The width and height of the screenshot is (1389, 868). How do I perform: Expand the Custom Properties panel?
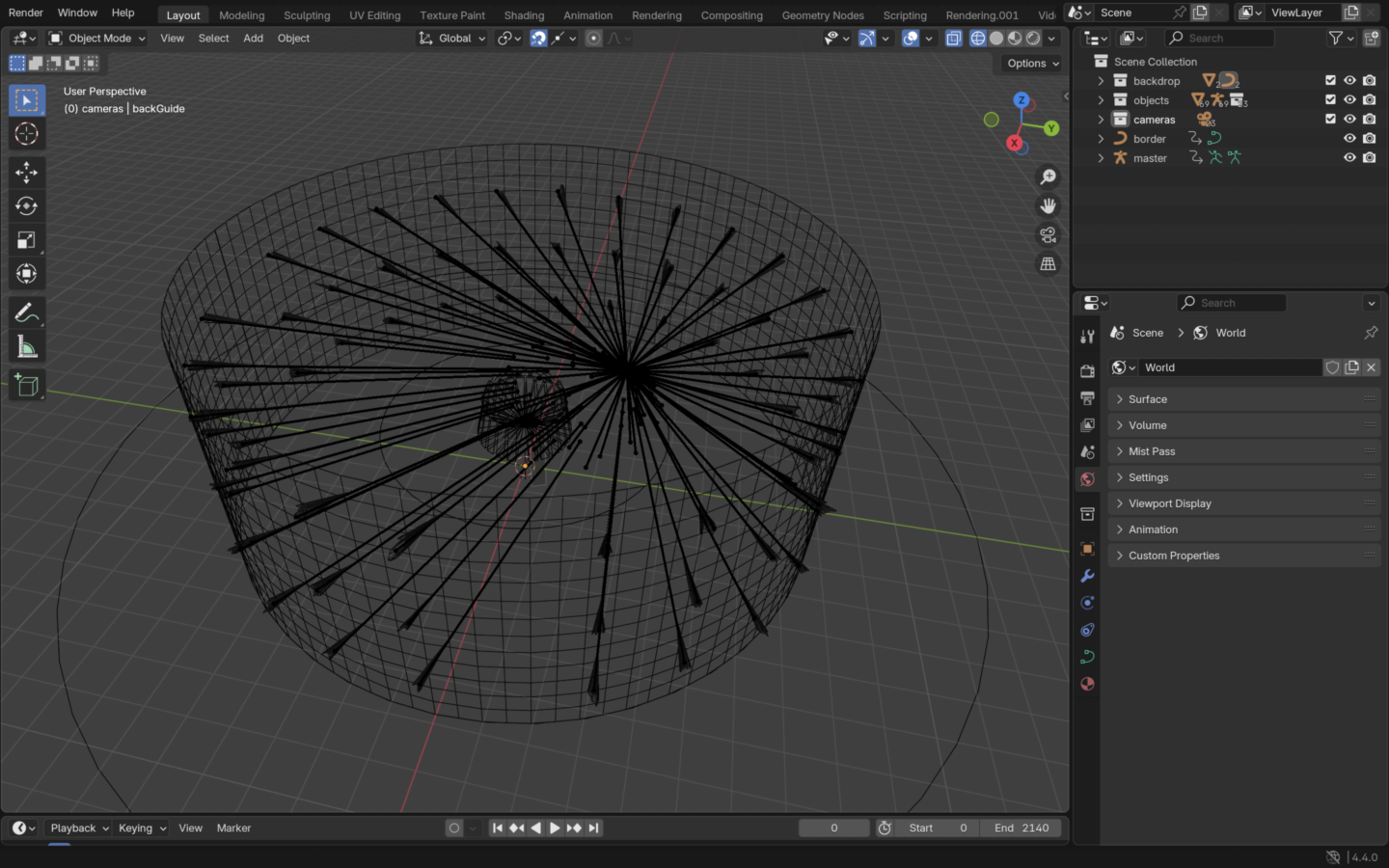point(1243,556)
